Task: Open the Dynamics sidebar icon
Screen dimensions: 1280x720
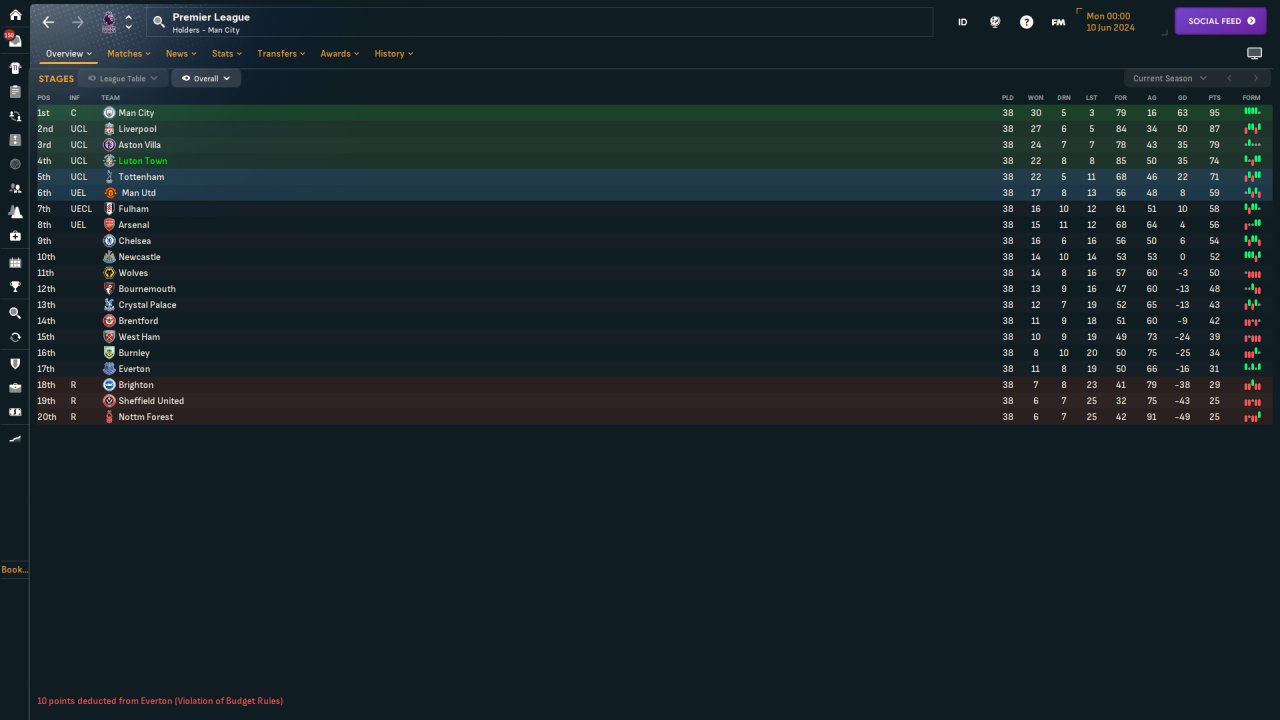Action: coord(15,116)
